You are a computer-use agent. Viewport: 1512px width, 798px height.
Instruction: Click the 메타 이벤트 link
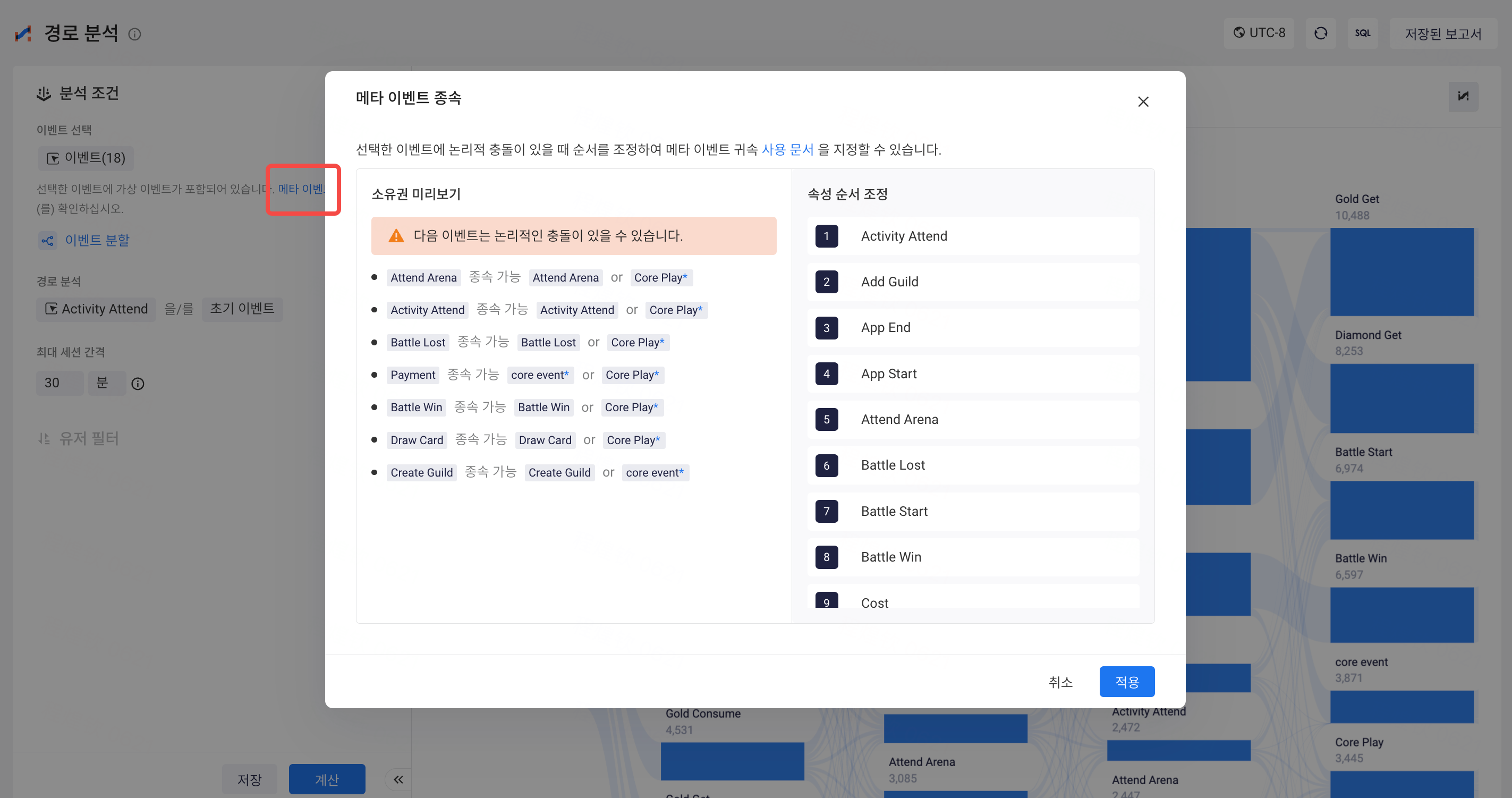(x=302, y=189)
